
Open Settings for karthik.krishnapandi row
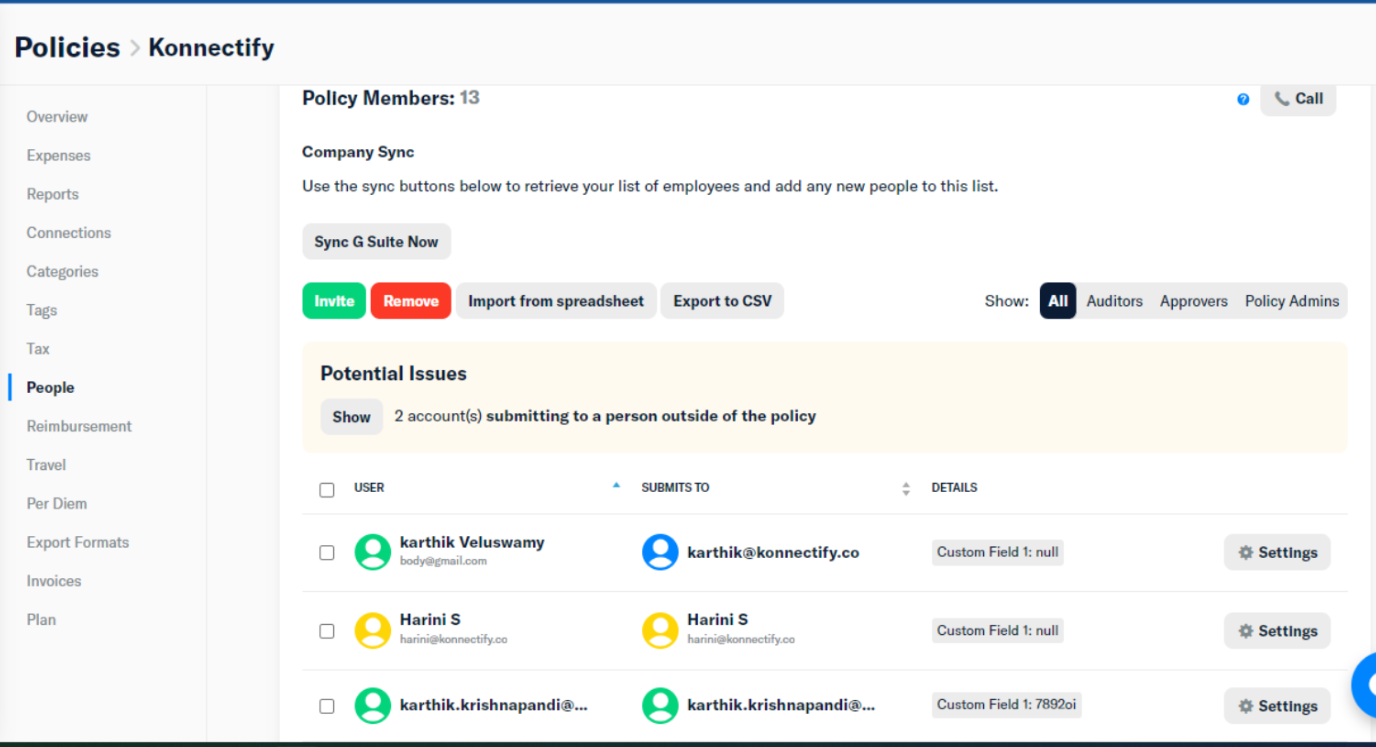(x=1277, y=706)
